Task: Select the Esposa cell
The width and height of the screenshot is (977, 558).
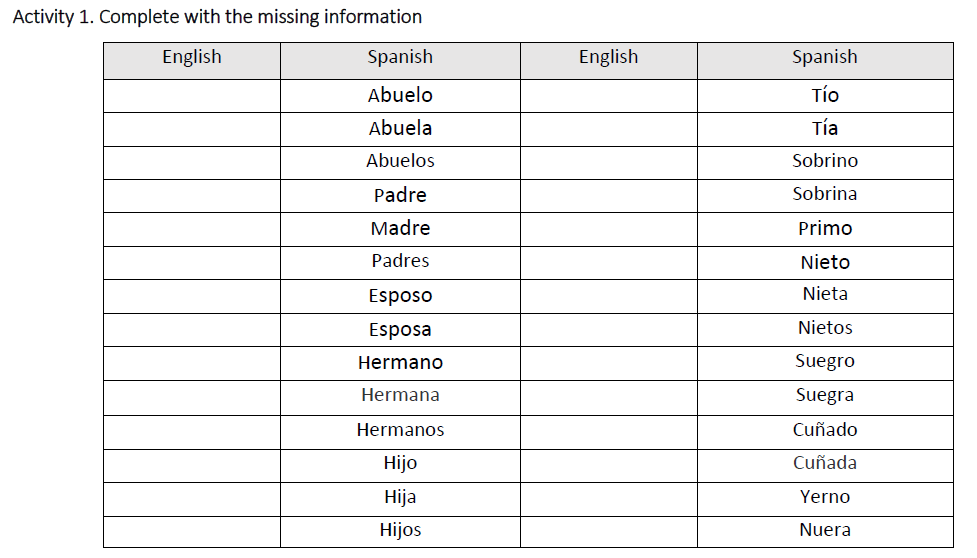Action: (x=400, y=330)
